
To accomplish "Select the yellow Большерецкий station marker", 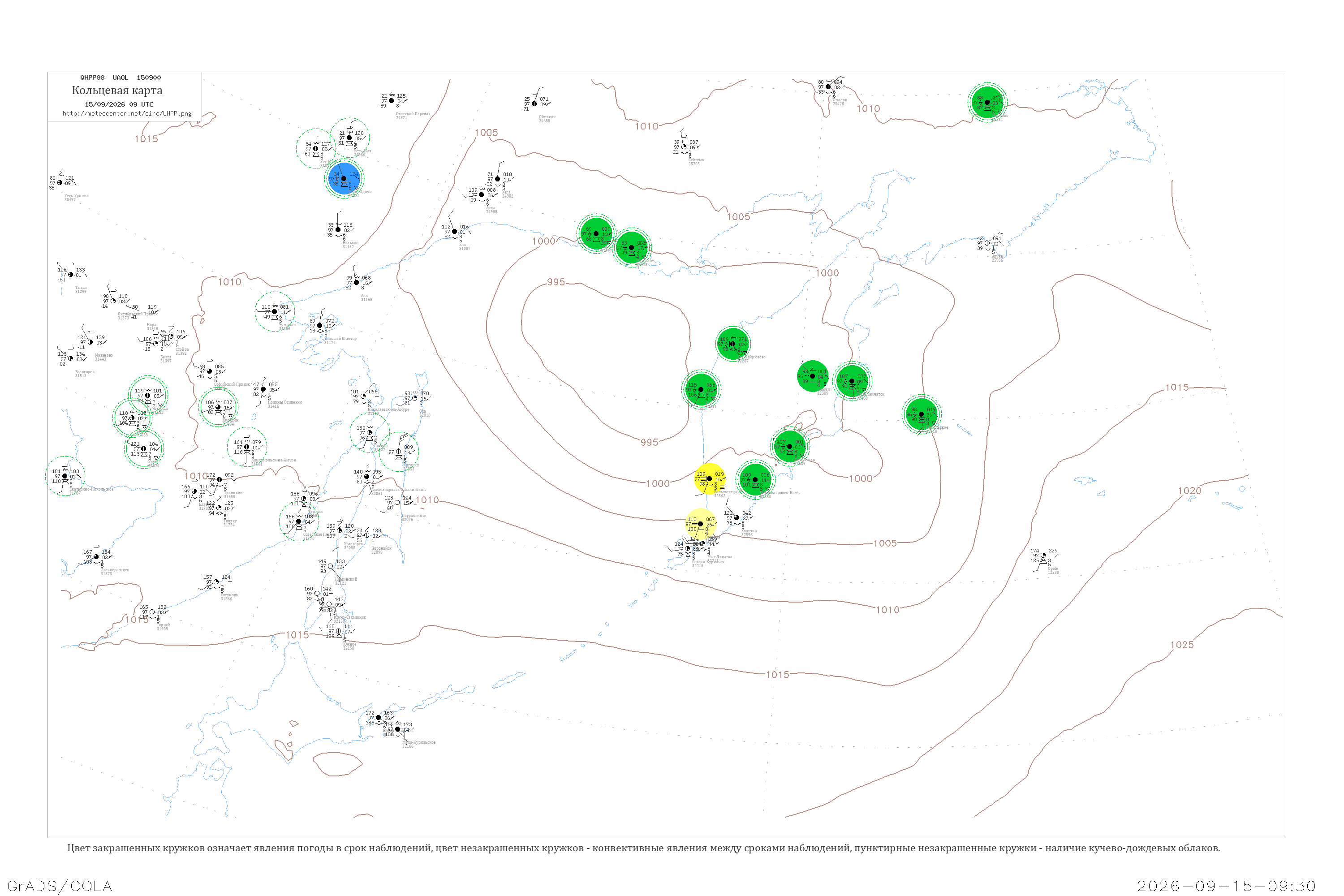I will tap(709, 479).
